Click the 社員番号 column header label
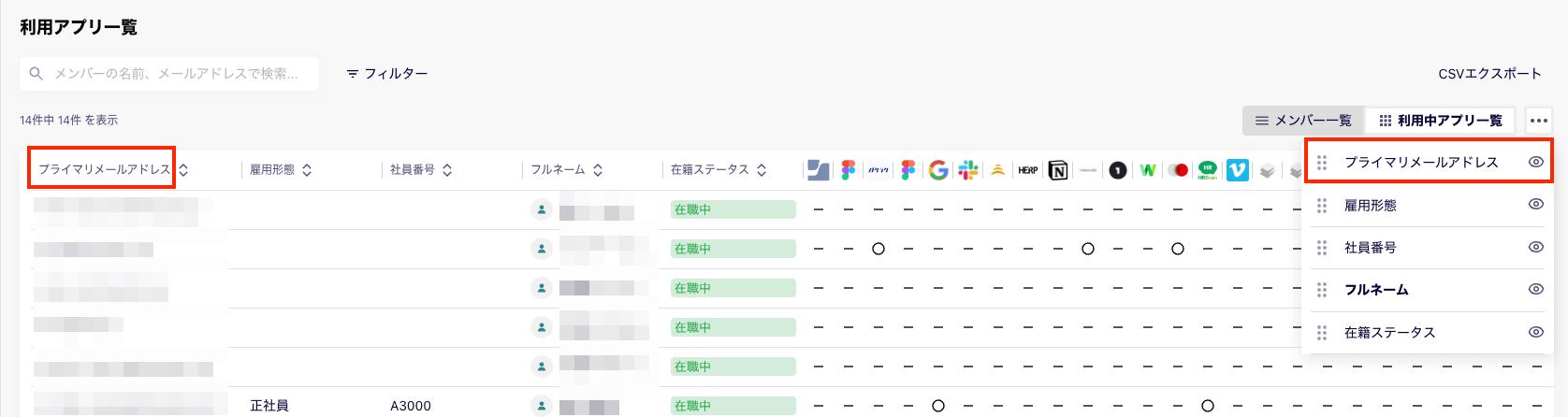 (413, 170)
